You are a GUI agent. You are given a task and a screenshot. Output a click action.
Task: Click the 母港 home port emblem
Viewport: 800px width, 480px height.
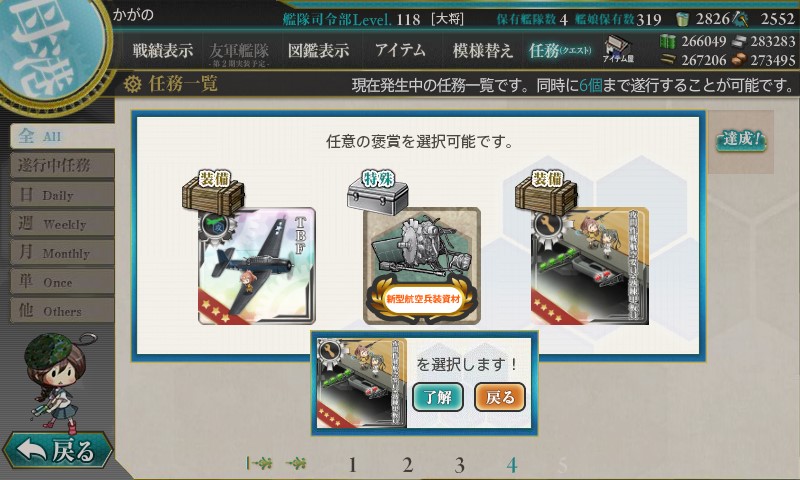click(x=50, y=48)
